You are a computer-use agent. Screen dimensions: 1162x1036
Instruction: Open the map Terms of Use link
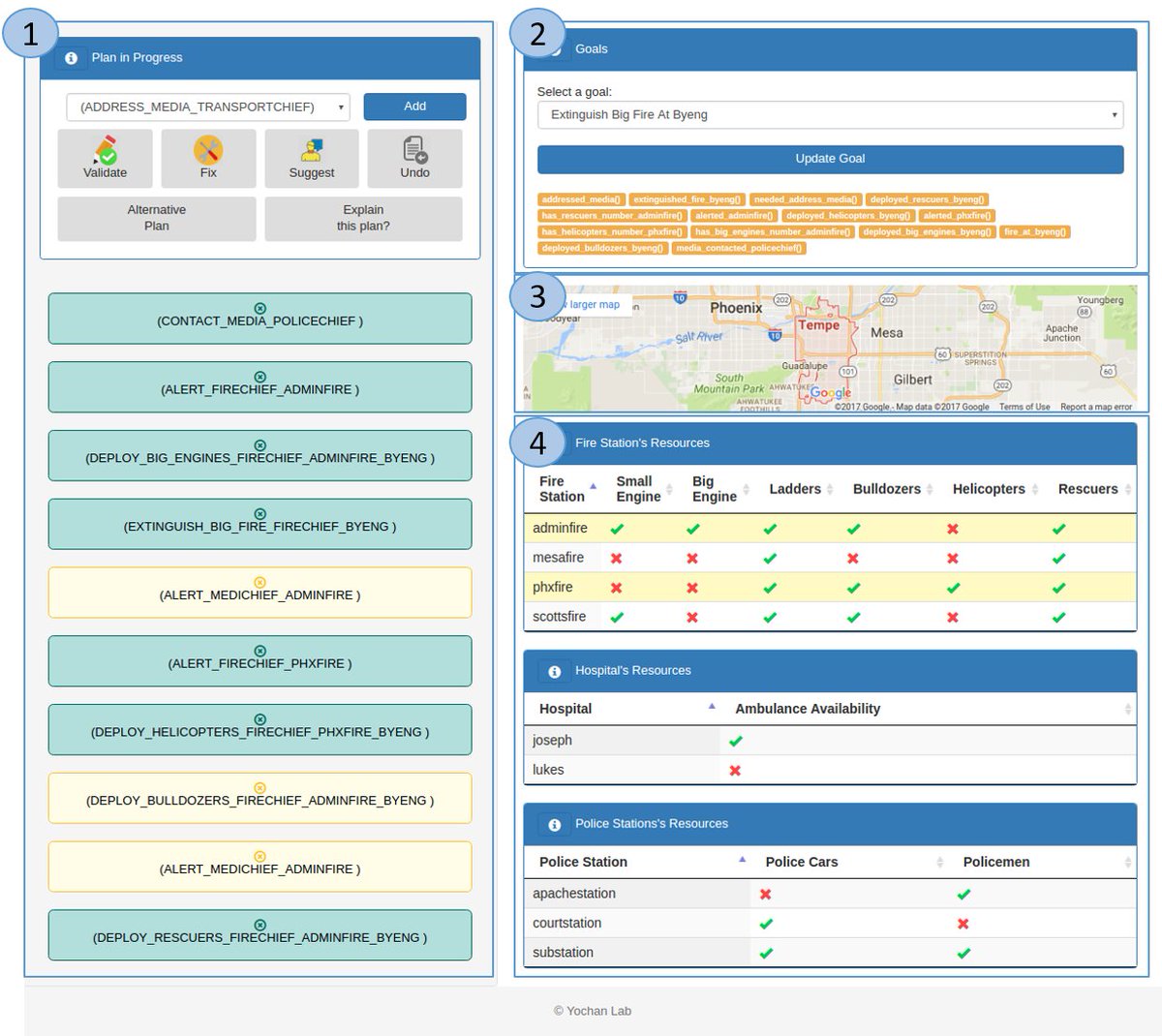coord(1024,407)
